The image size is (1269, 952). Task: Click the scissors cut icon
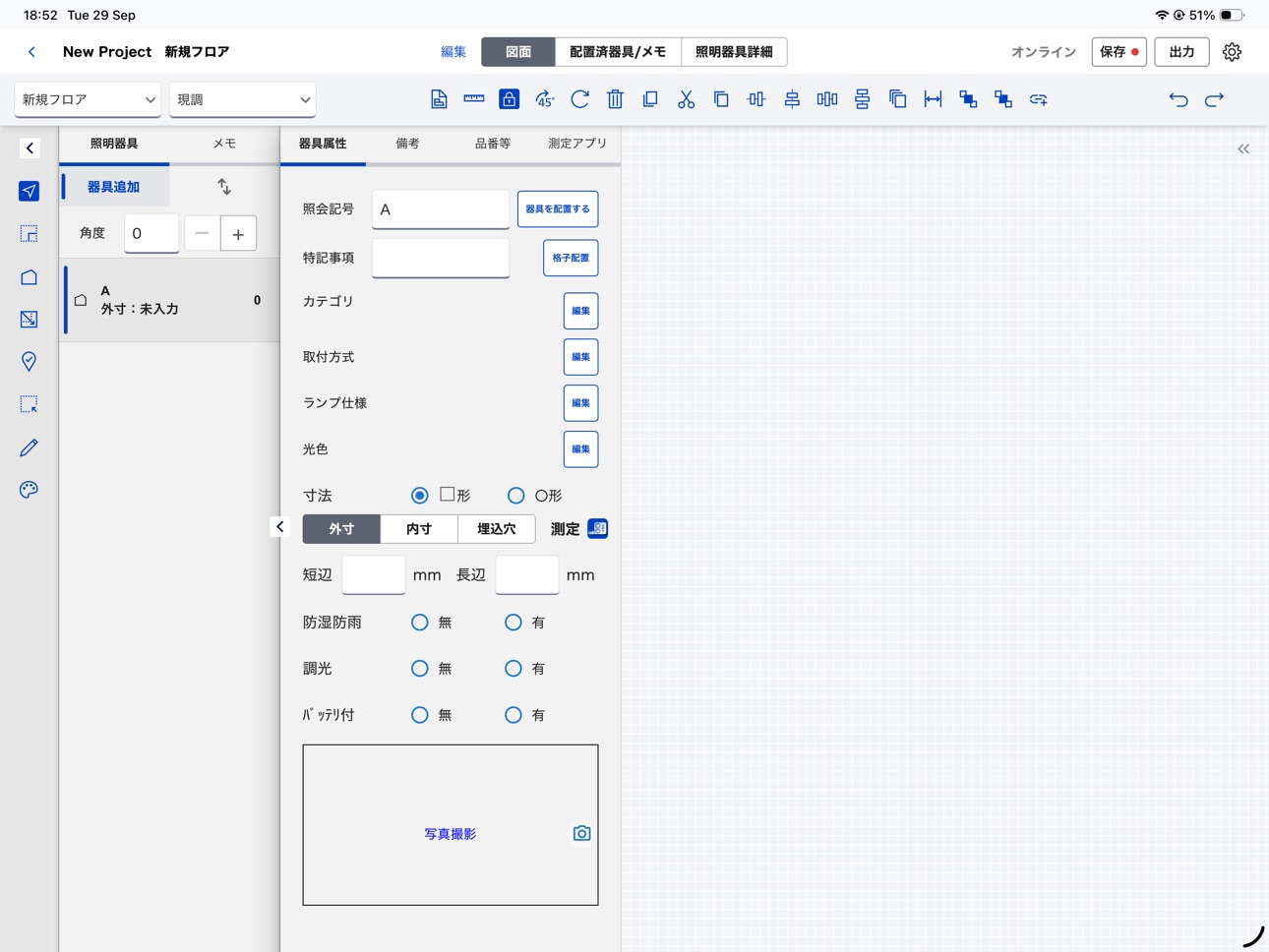(x=686, y=99)
